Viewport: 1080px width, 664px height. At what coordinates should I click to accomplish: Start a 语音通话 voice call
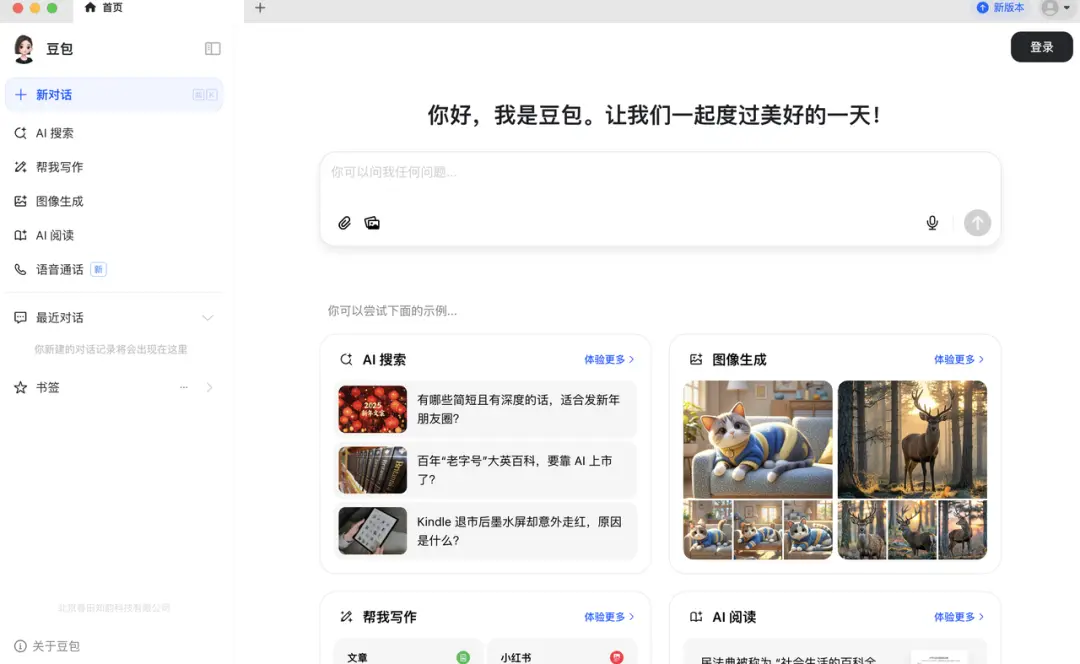click(58, 269)
